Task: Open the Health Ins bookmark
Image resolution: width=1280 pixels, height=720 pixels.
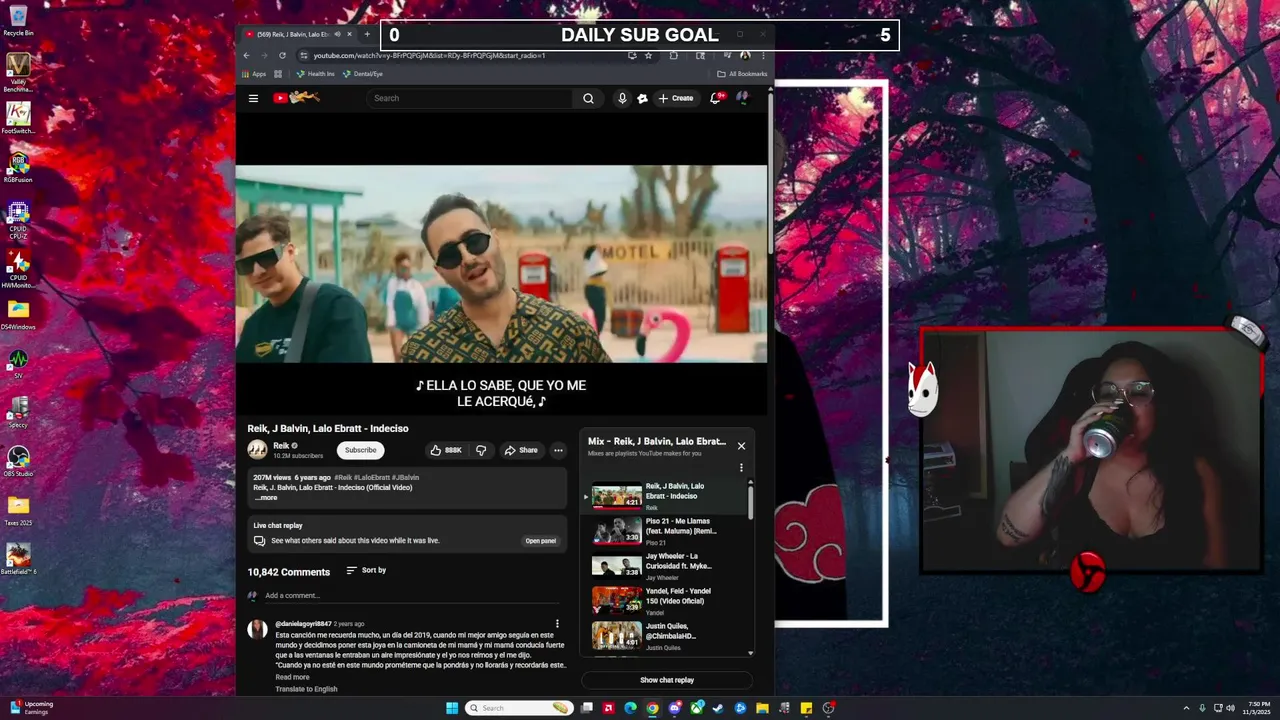Action: [315, 74]
